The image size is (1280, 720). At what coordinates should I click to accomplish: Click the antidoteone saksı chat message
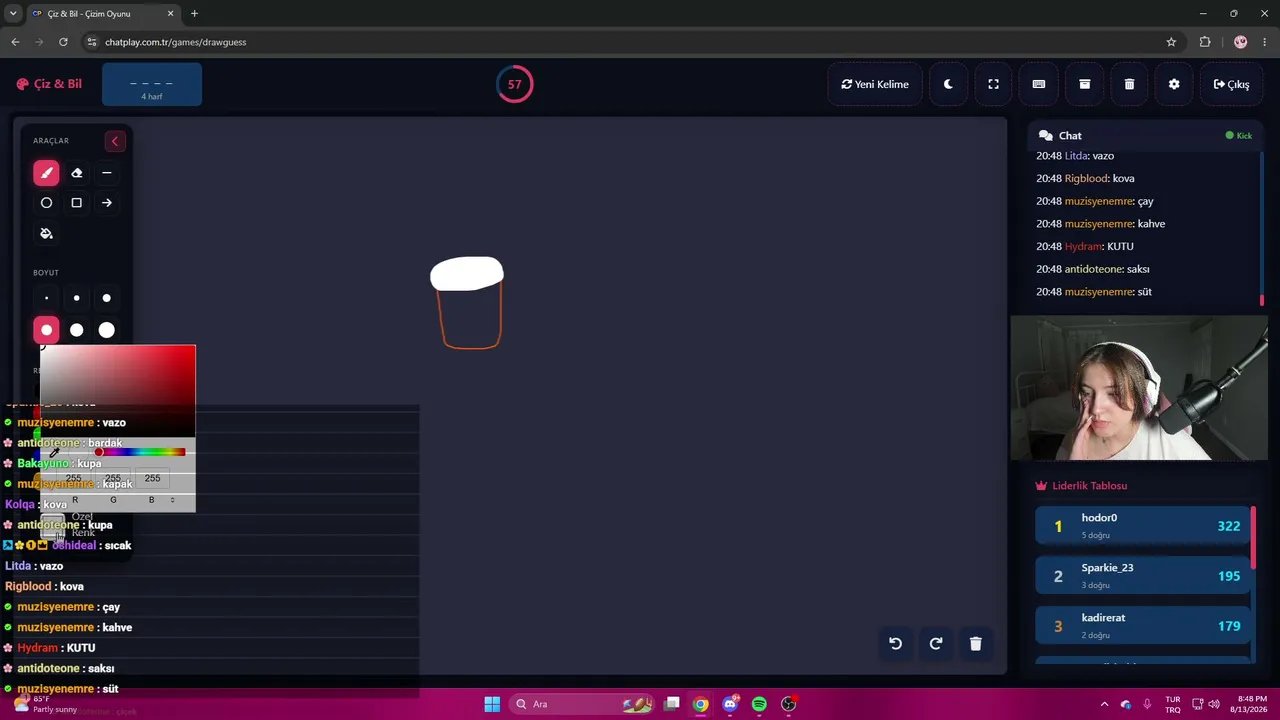point(1093,269)
